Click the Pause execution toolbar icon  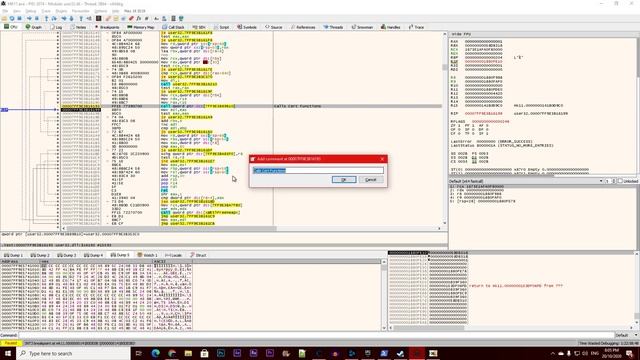(x=37, y=18)
